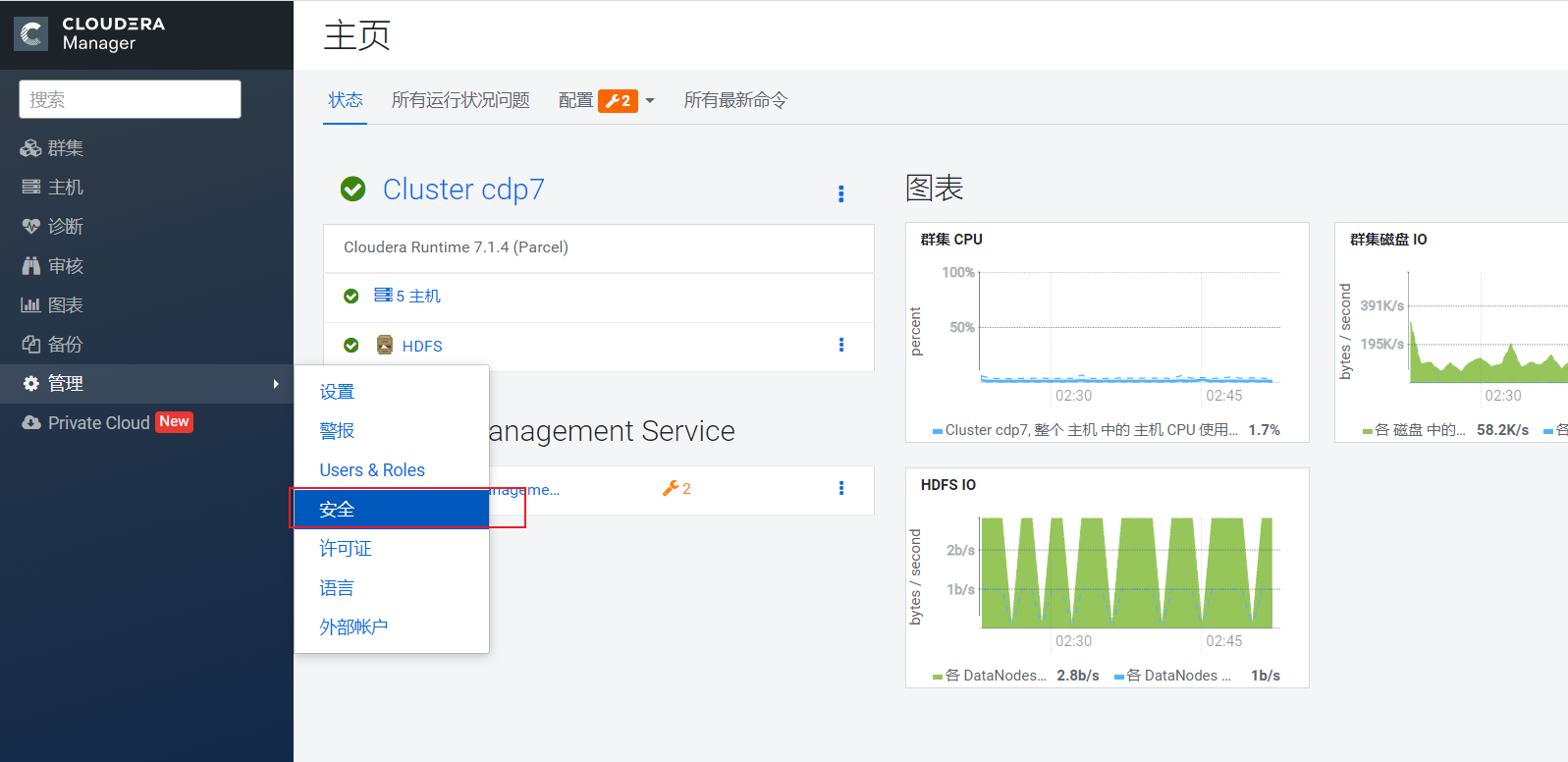Open HDFS row actions menu
This screenshot has width=1568, height=762.
(x=840, y=346)
